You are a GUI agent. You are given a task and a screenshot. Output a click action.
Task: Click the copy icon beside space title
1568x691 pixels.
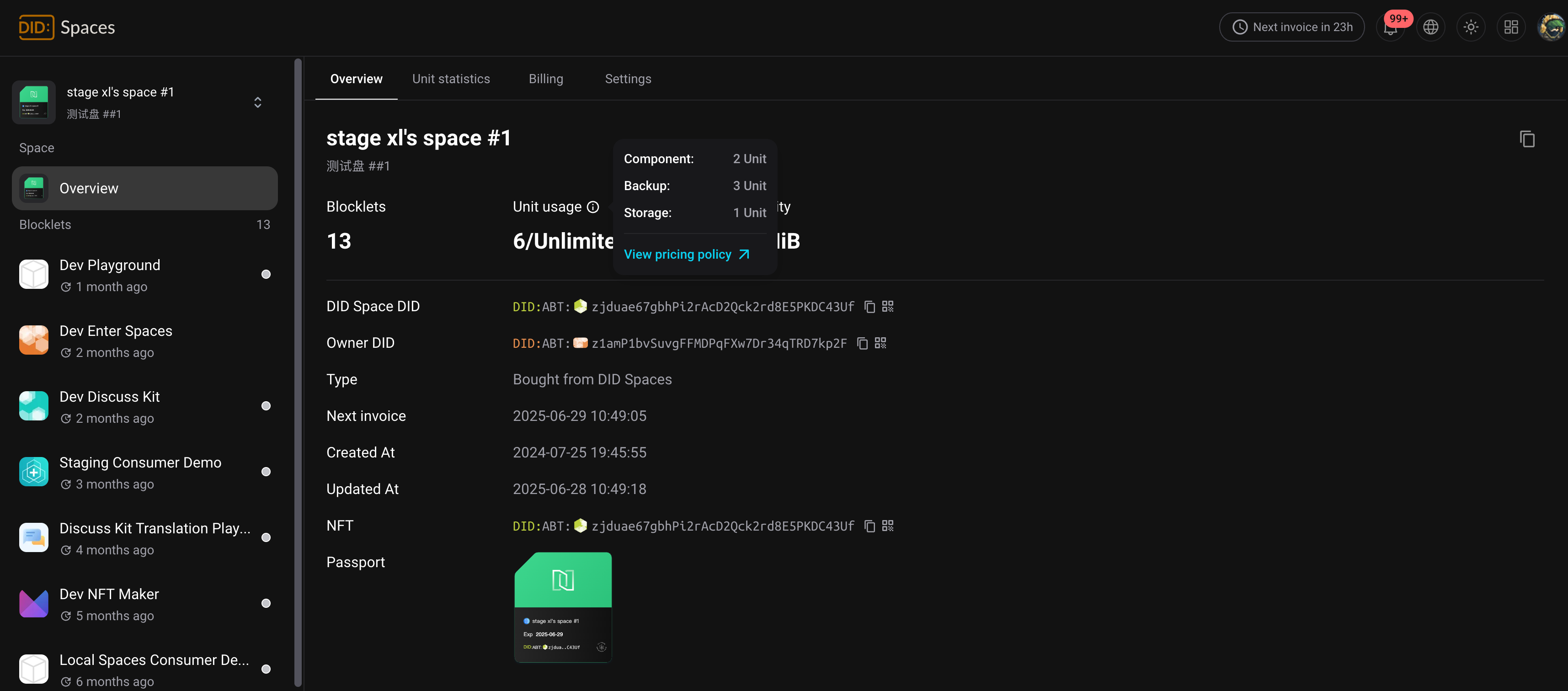pos(1526,139)
